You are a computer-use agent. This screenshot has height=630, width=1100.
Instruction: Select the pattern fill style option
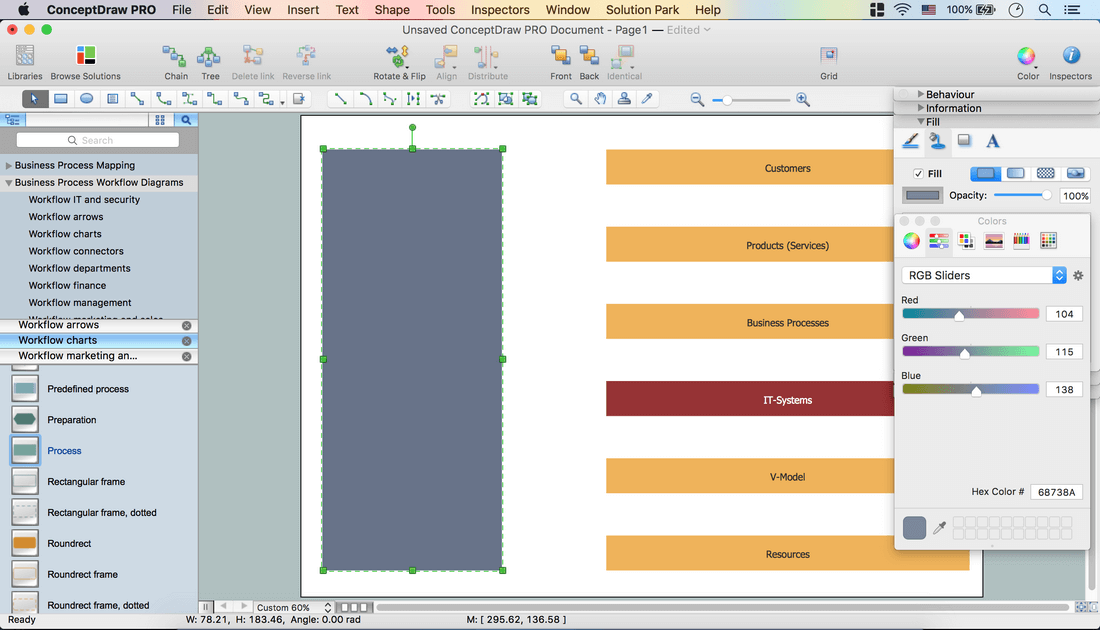click(x=1046, y=174)
